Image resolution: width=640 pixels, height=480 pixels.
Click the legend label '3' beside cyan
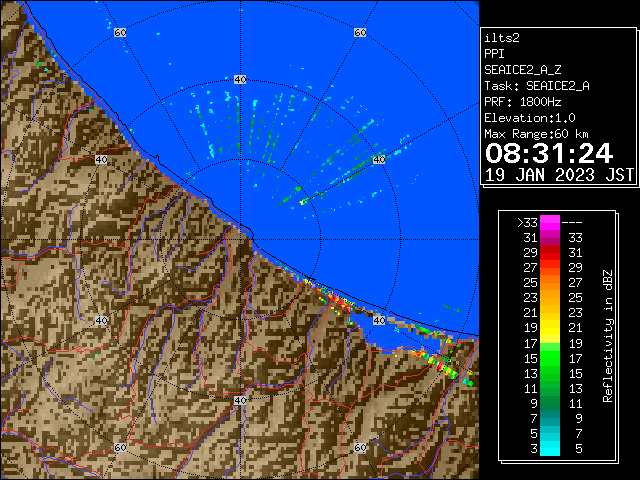534,449
